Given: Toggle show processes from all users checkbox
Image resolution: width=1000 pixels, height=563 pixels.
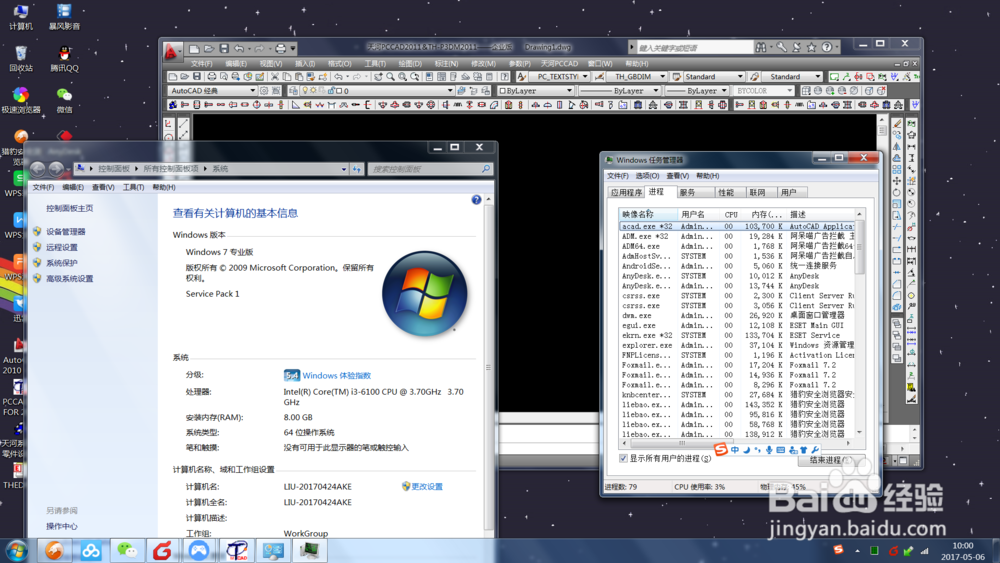Looking at the screenshot, I should click(x=623, y=458).
